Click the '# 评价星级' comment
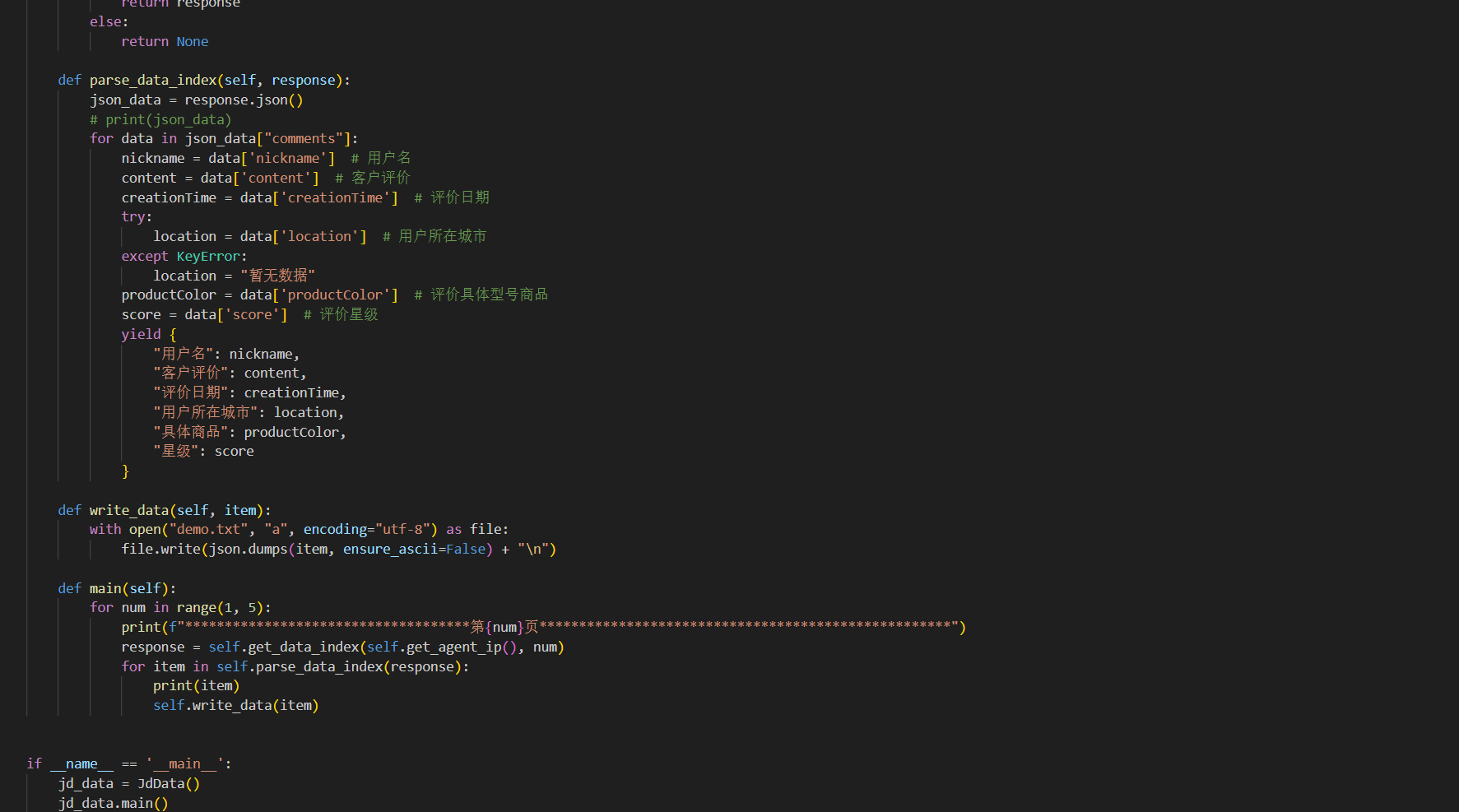 (x=341, y=314)
